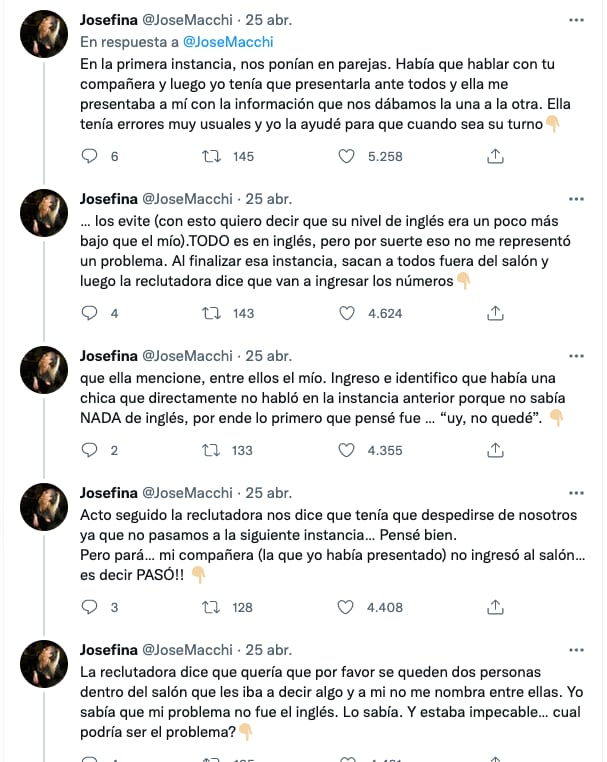Retweet the tweet with 145 retweets
The height and width of the screenshot is (762, 607).
coord(212,156)
